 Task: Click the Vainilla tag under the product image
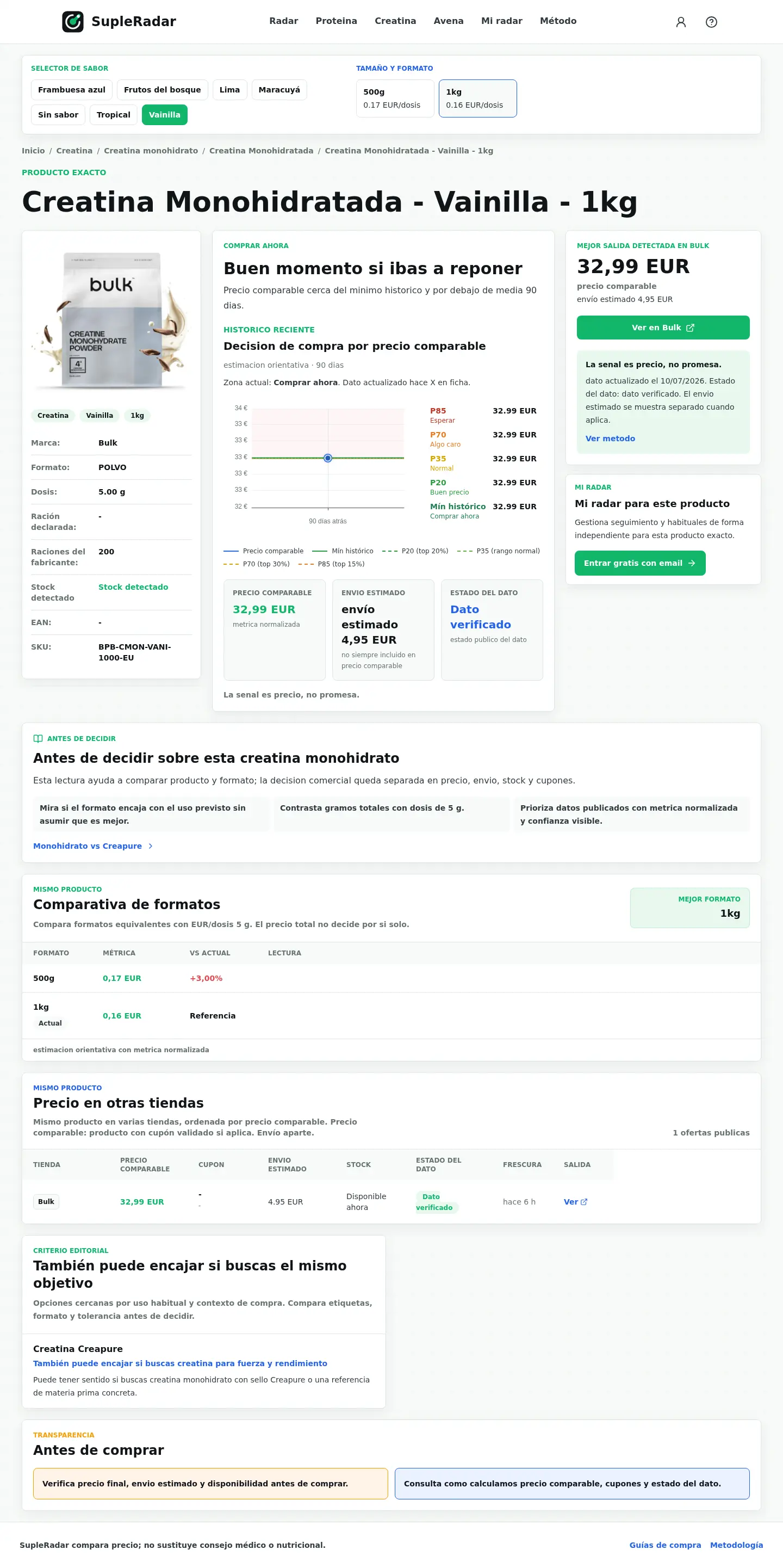[x=100, y=415]
